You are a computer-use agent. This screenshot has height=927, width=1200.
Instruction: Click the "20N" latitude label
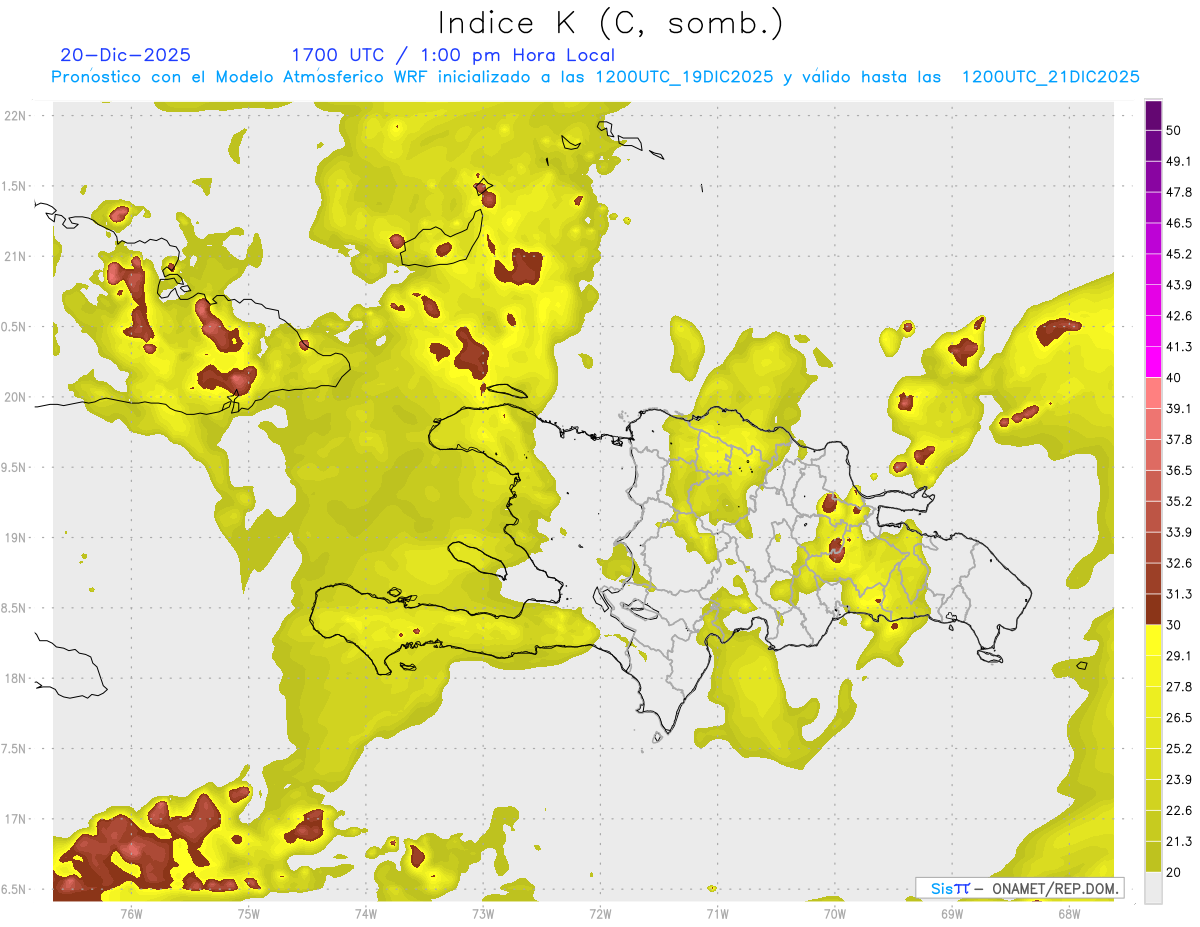(17, 397)
